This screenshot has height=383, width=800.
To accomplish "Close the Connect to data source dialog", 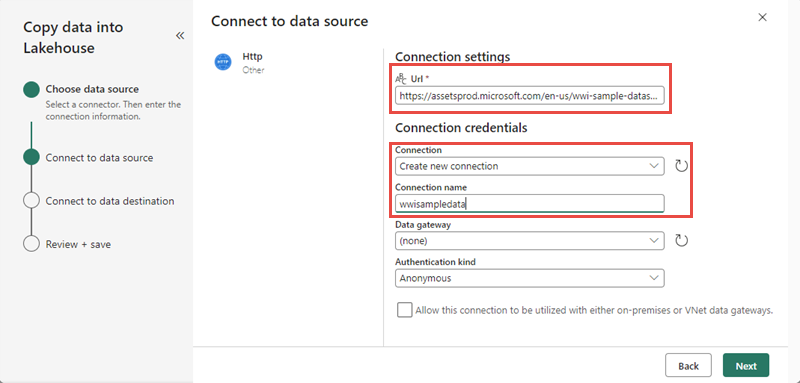I will [x=763, y=17].
